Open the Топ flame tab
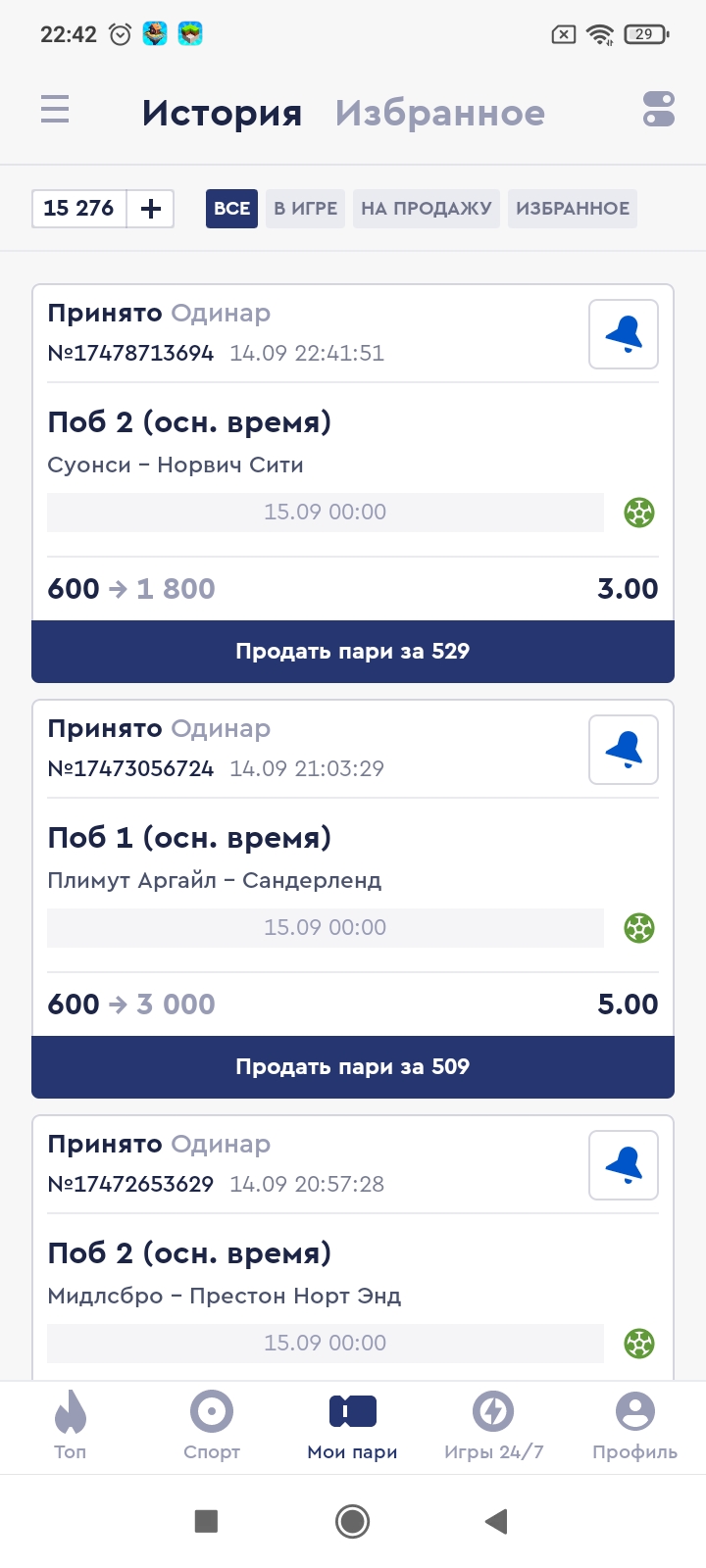The image size is (706, 1568). [71, 1426]
